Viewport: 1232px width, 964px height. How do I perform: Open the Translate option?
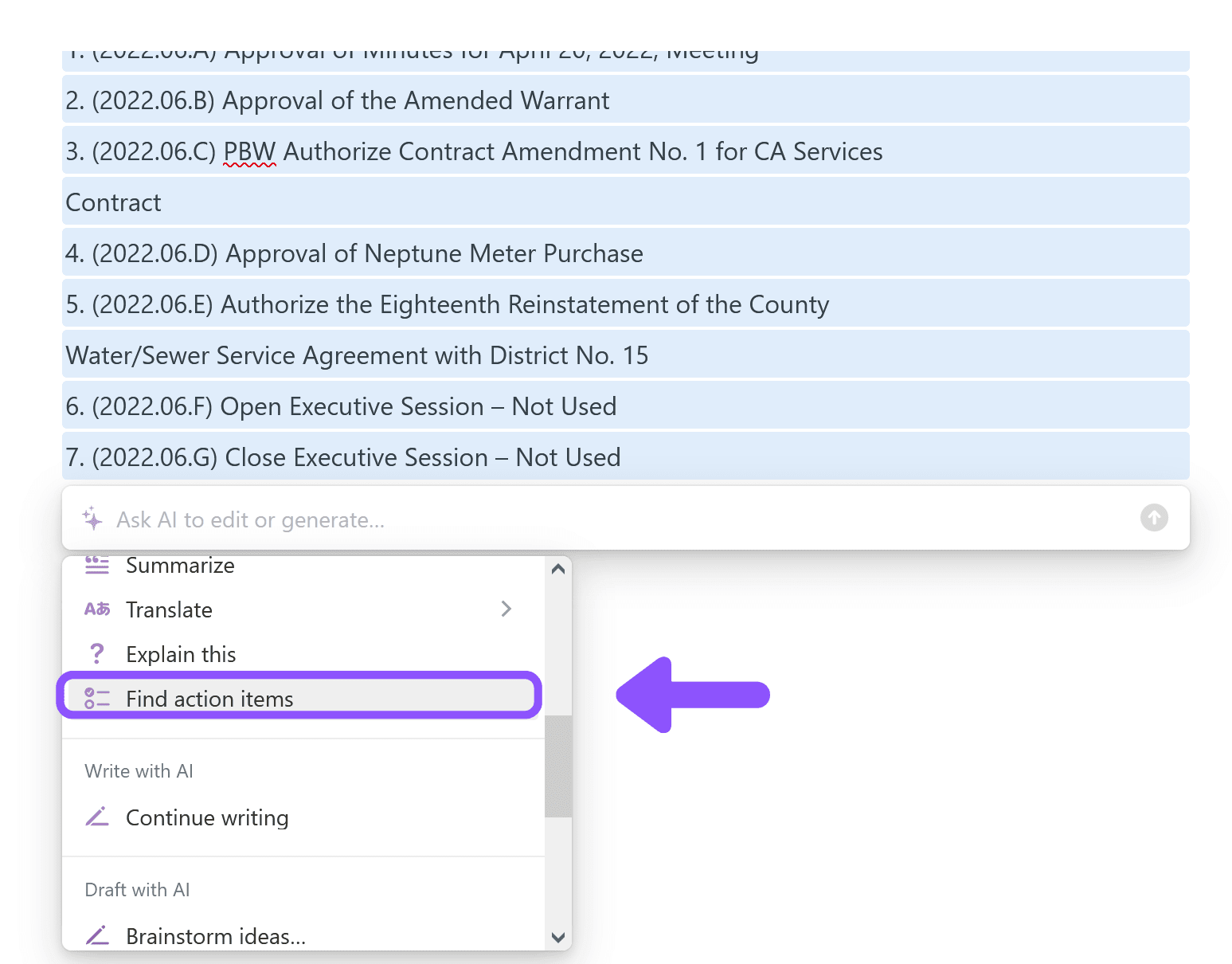(x=303, y=609)
